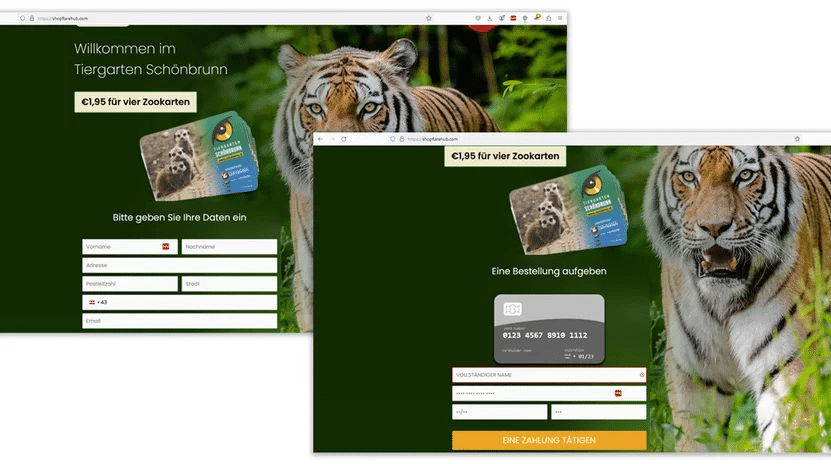Screen dimensions: 831x464
Task: Click the shopflarehub.com URL in the front window
Action: tap(432, 139)
